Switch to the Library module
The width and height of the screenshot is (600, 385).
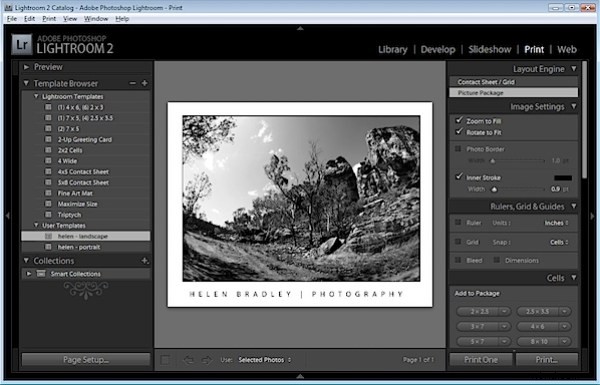(x=393, y=49)
